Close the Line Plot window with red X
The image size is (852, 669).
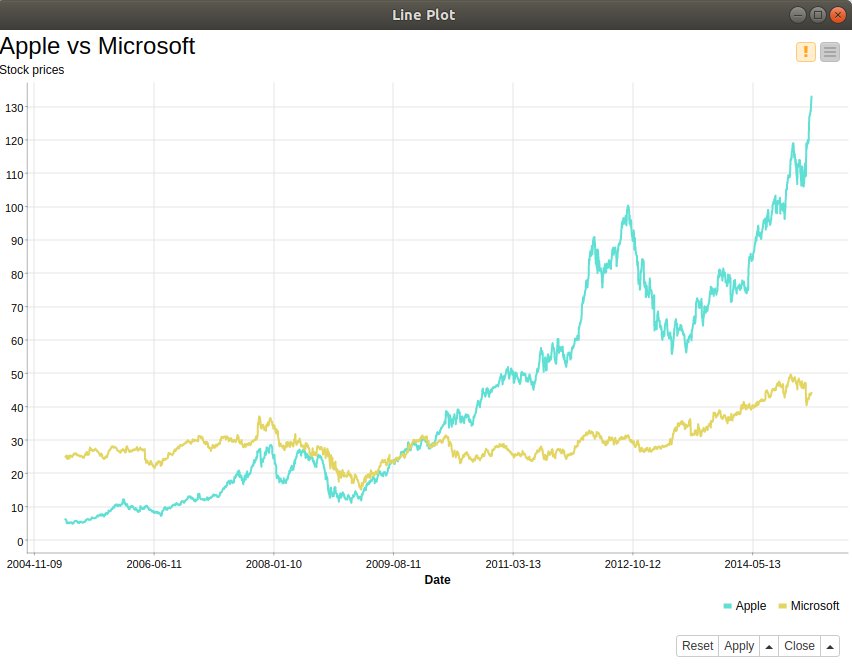pyautogui.click(x=837, y=15)
